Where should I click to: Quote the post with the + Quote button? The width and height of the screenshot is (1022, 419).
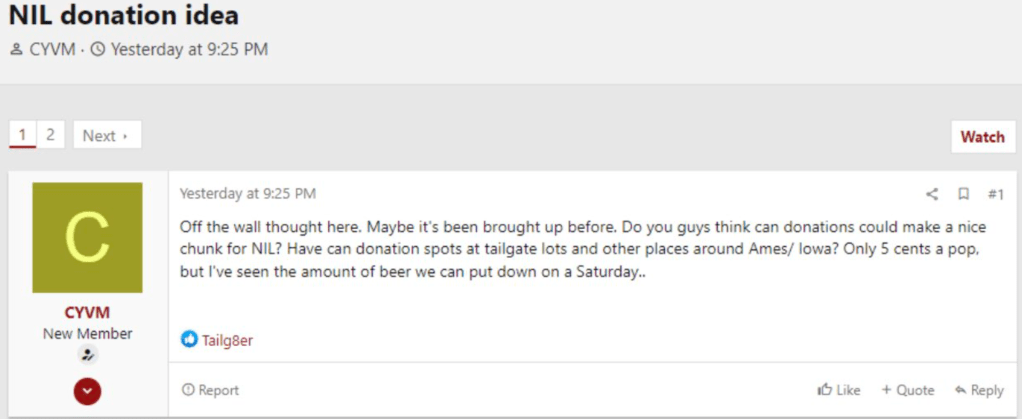[908, 390]
